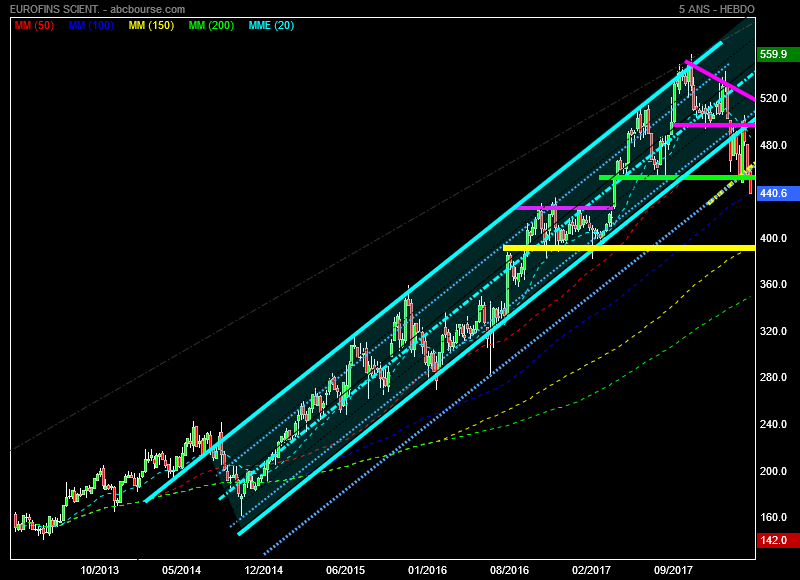Select the MM (50) legend entry
This screenshot has width=800, height=580.
pyautogui.click(x=34, y=26)
